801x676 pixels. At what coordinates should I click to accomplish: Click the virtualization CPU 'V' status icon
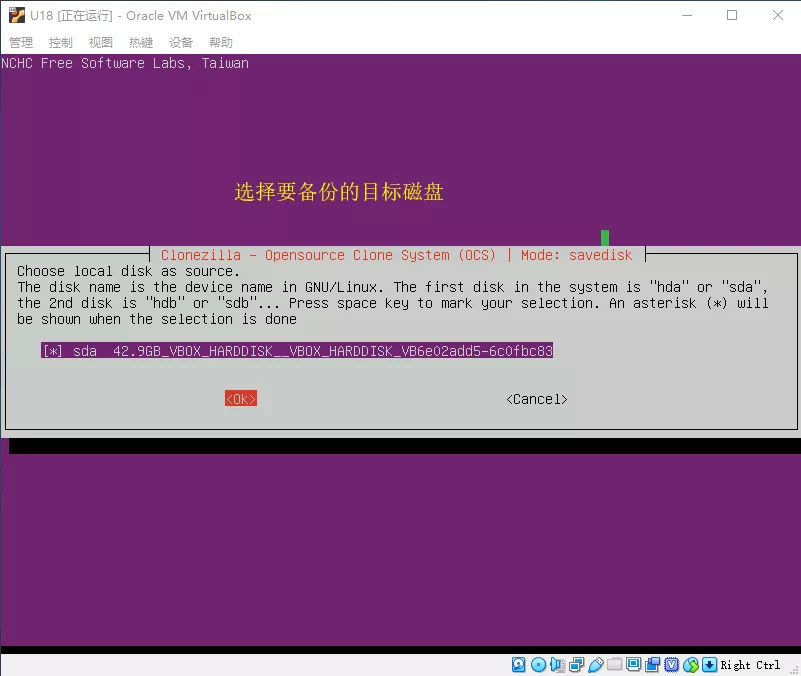[672, 664]
